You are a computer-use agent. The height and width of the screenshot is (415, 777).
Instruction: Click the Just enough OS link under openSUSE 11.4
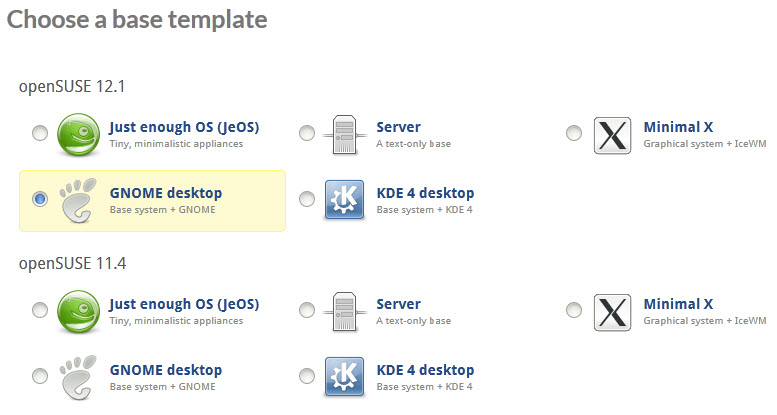click(x=184, y=304)
